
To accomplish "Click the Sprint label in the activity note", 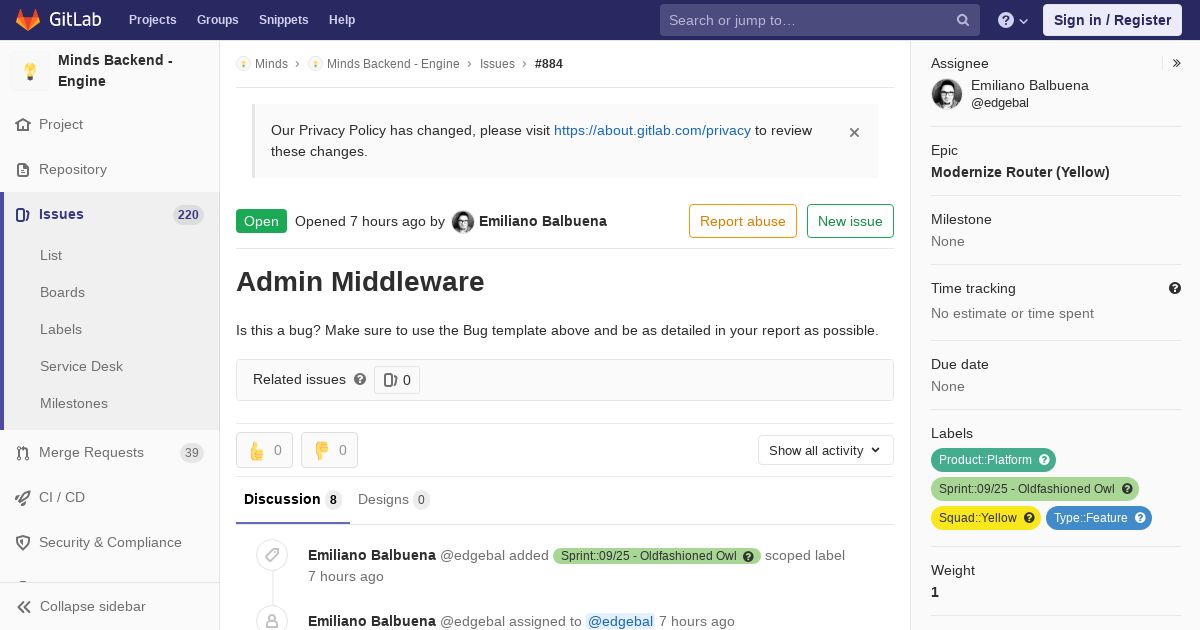I will point(657,556).
